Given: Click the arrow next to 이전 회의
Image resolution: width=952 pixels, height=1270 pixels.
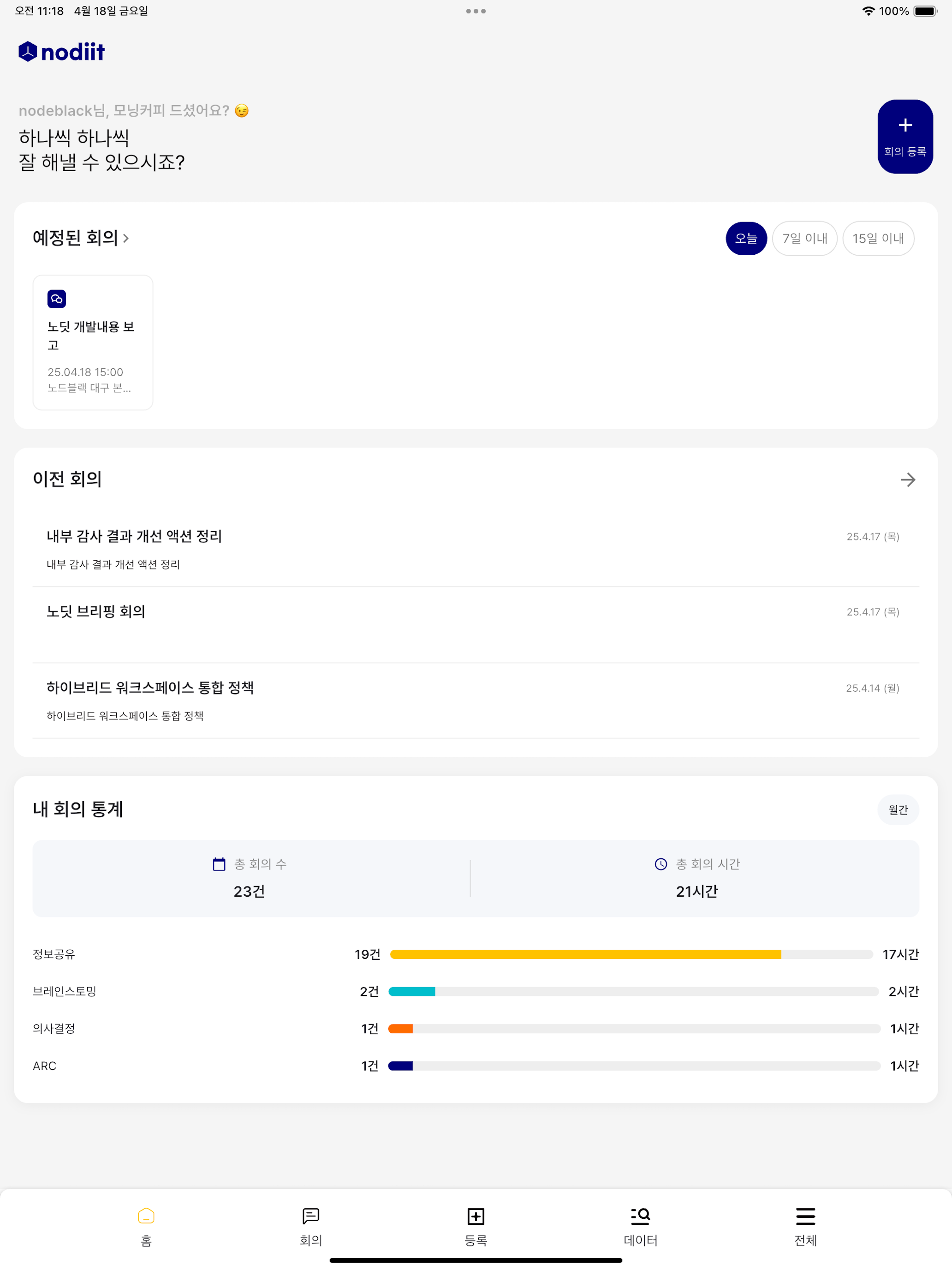Looking at the screenshot, I should [x=907, y=480].
